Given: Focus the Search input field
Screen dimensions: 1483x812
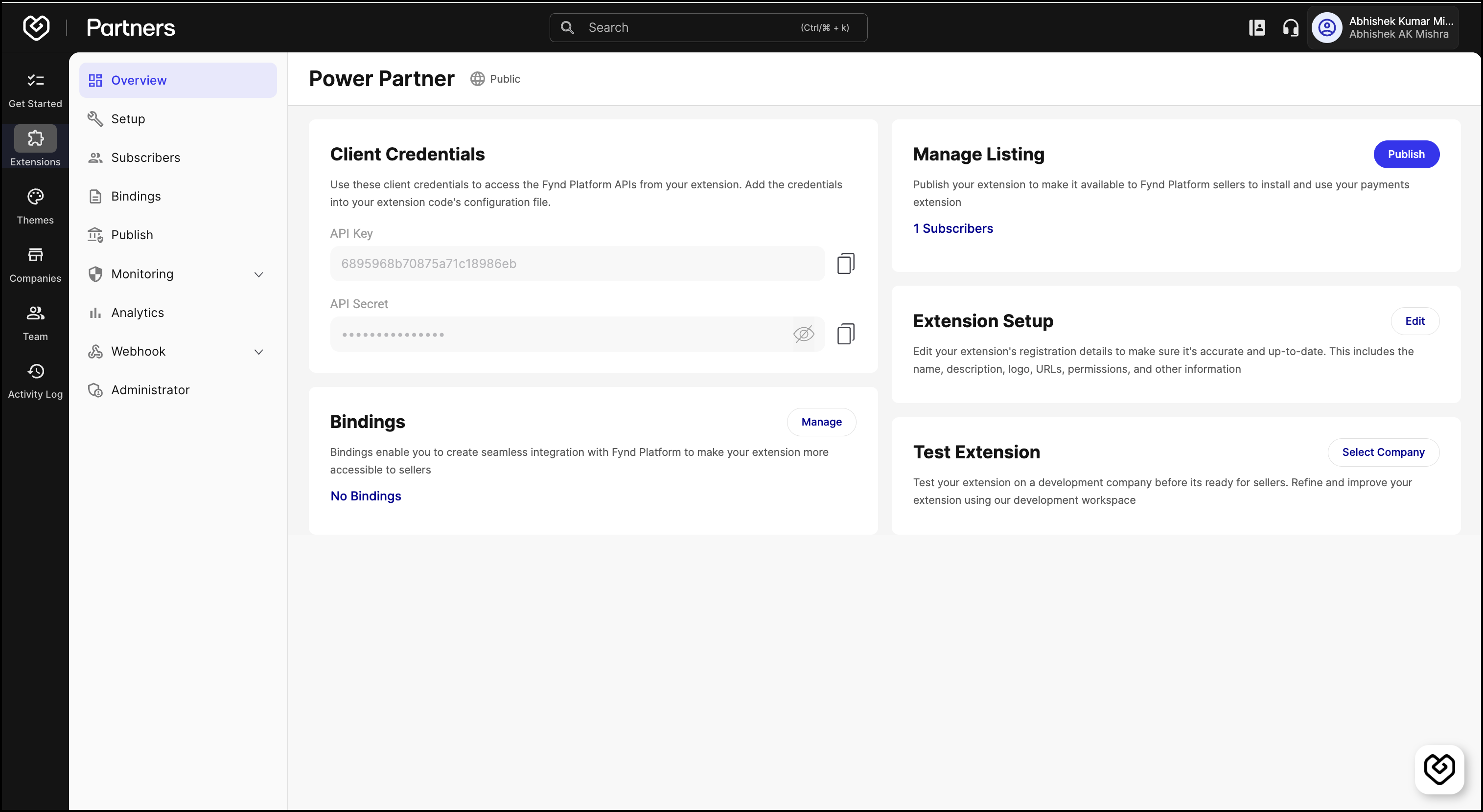Looking at the screenshot, I should coord(708,27).
